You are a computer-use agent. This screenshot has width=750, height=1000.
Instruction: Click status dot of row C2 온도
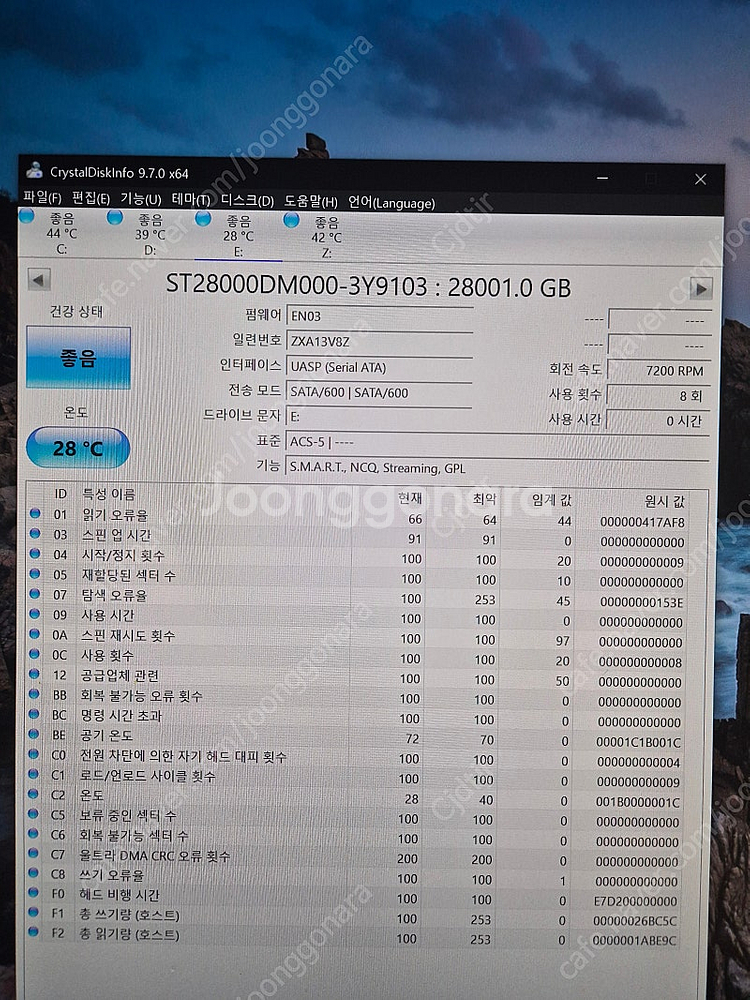coord(34,794)
